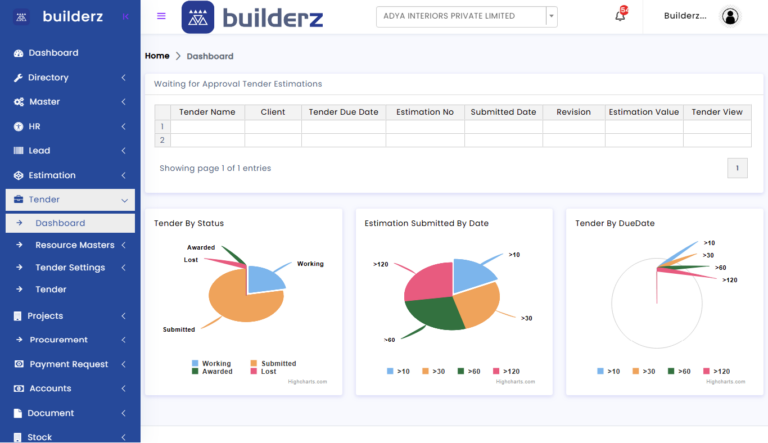Click the Tender briefcase icon

[x=19, y=199]
